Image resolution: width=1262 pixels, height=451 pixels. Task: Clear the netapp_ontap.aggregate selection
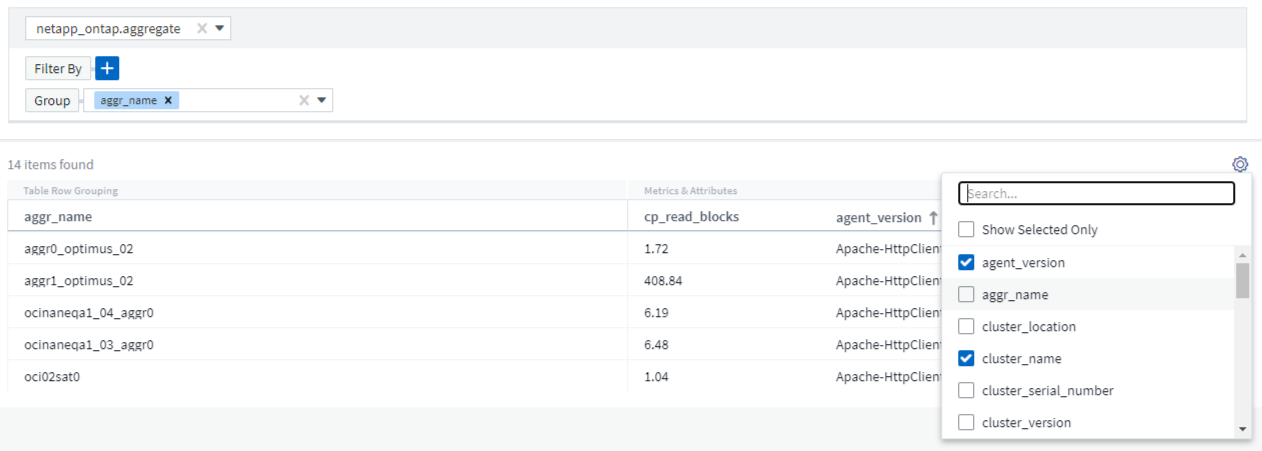tap(202, 29)
